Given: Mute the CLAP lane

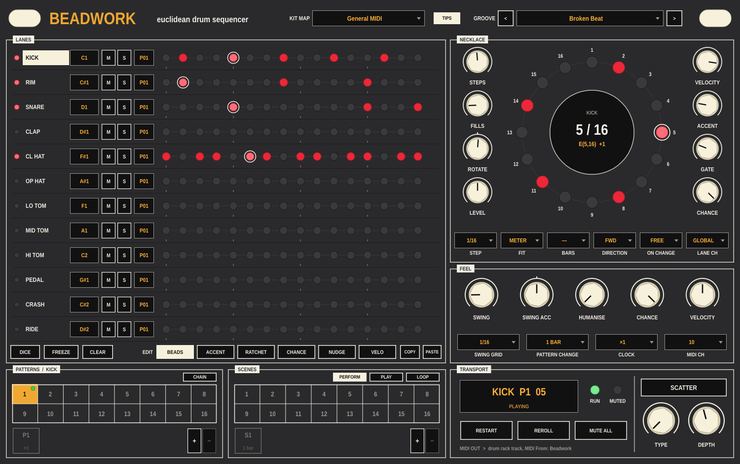Looking at the screenshot, I should [108, 132].
